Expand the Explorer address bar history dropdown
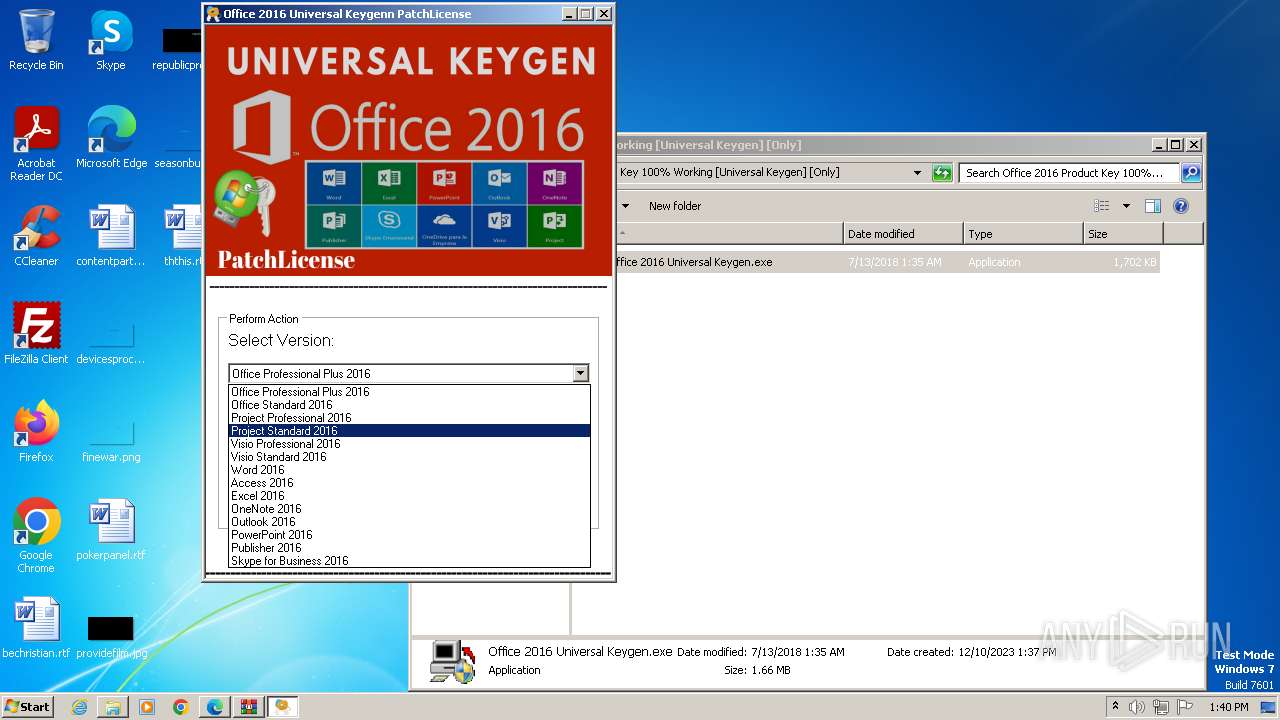This screenshot has height=720, width=1280. click(x=917, y=173)
